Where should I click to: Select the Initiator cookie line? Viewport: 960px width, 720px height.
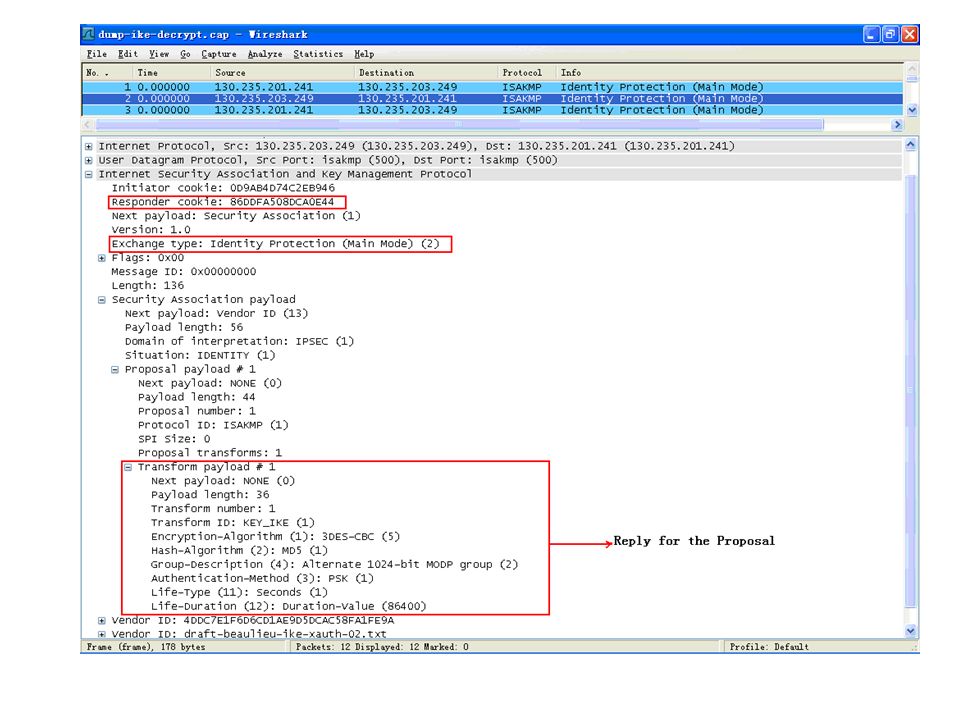[x=223, y=188]
